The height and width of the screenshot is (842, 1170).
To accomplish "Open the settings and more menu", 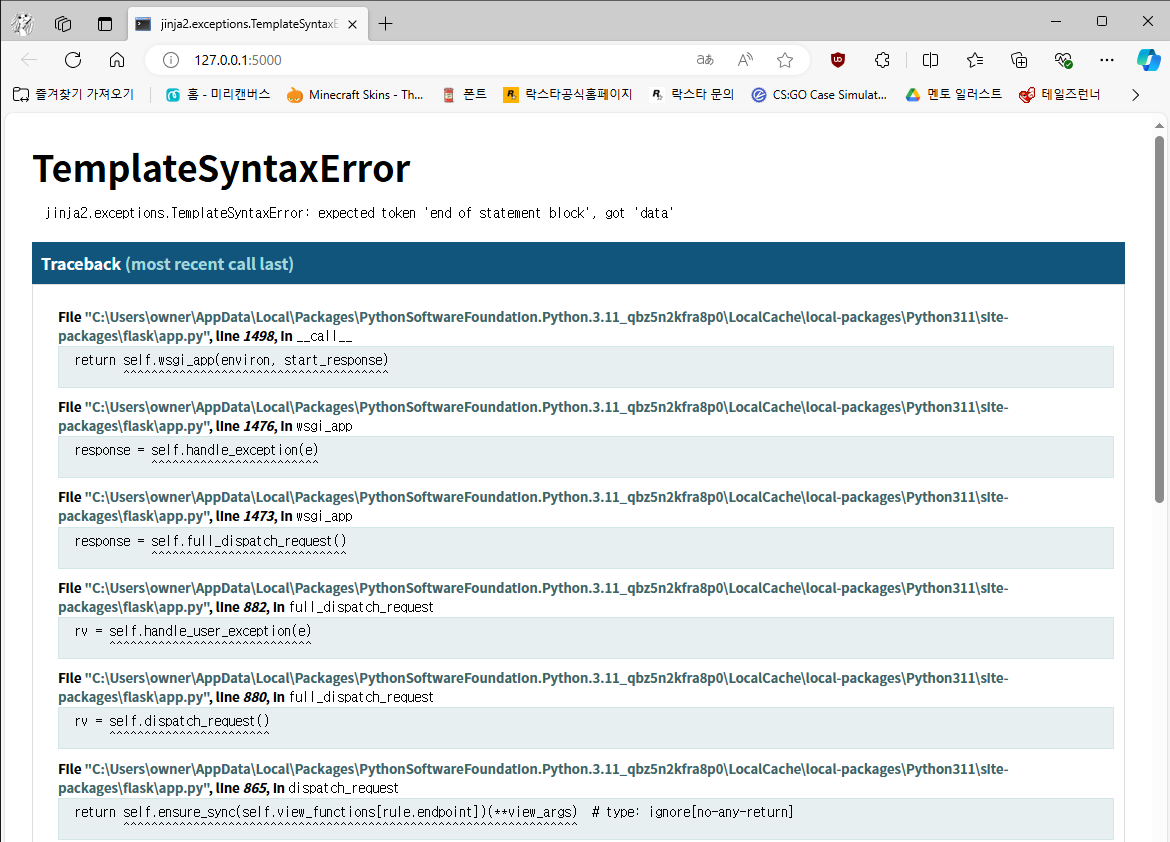I will pos(1107,60).
